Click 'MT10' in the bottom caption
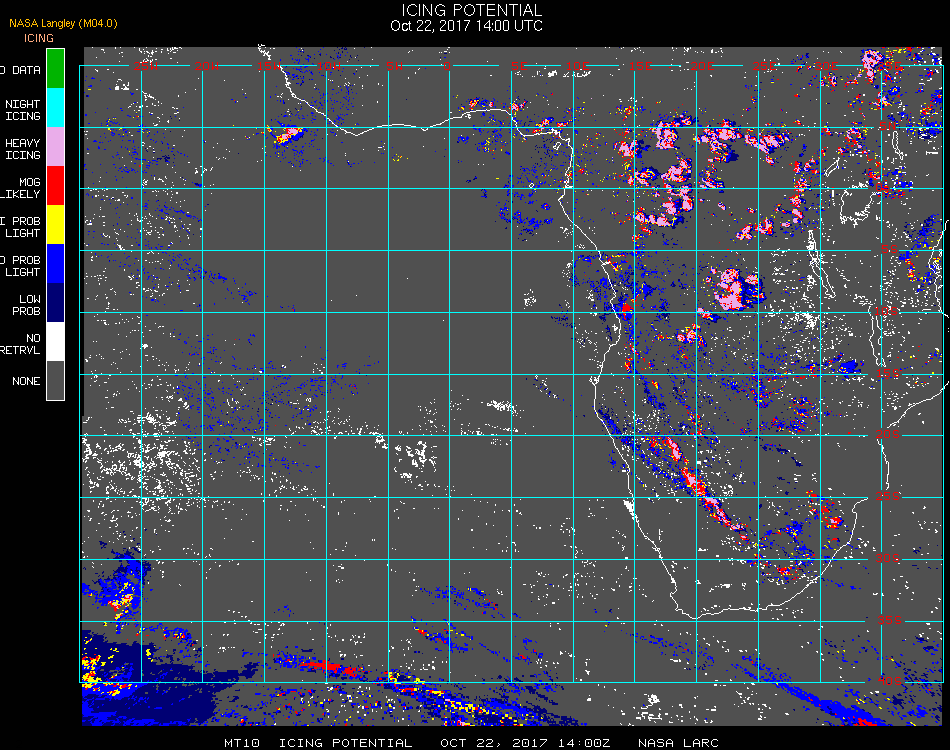Viewport: 950px width, 750px height. click(242, 743)
